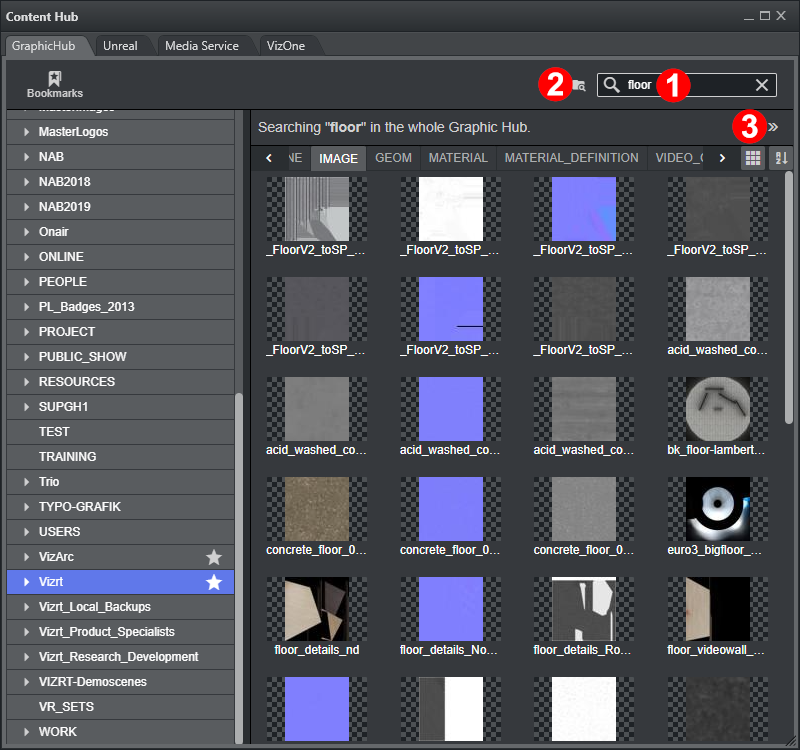Viewport: 800px width, 750px height.
Task: Expand the MasterLogos folder
Action: 27,132
